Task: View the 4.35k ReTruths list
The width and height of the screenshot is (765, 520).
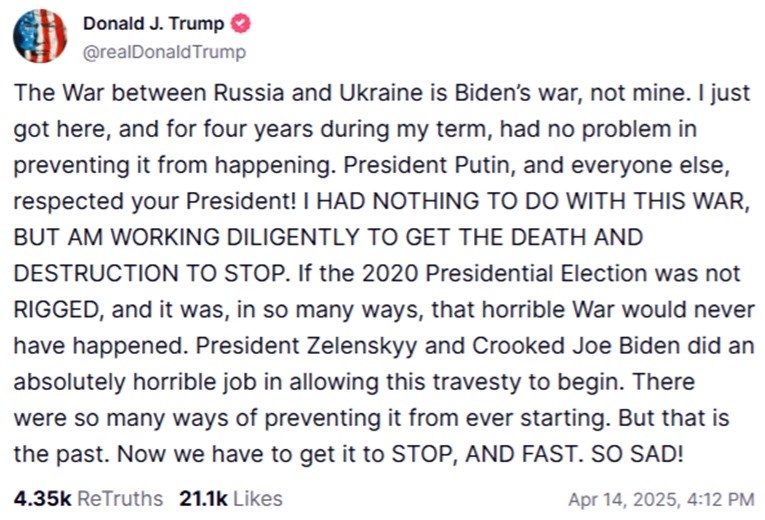Action: point(90,497)
